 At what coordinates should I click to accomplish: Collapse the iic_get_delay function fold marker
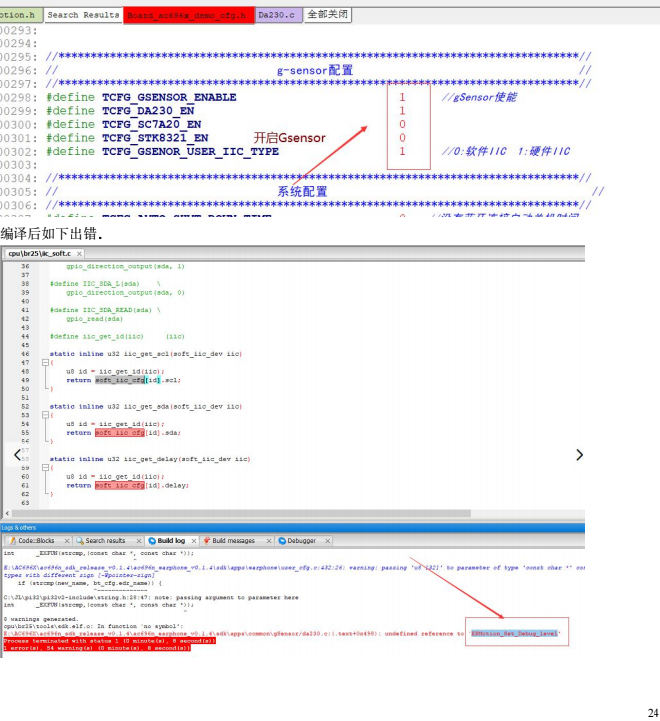[x=45, y=467]
